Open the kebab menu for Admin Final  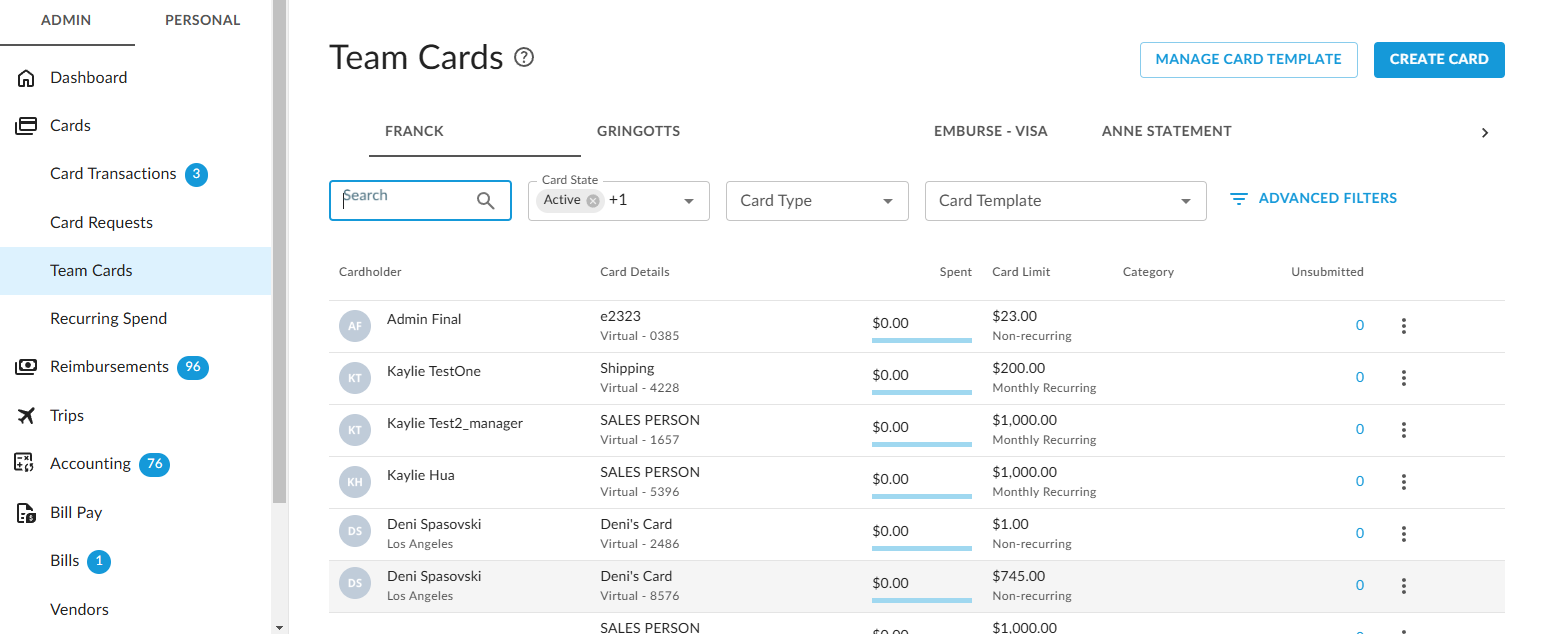point(1404,326)
